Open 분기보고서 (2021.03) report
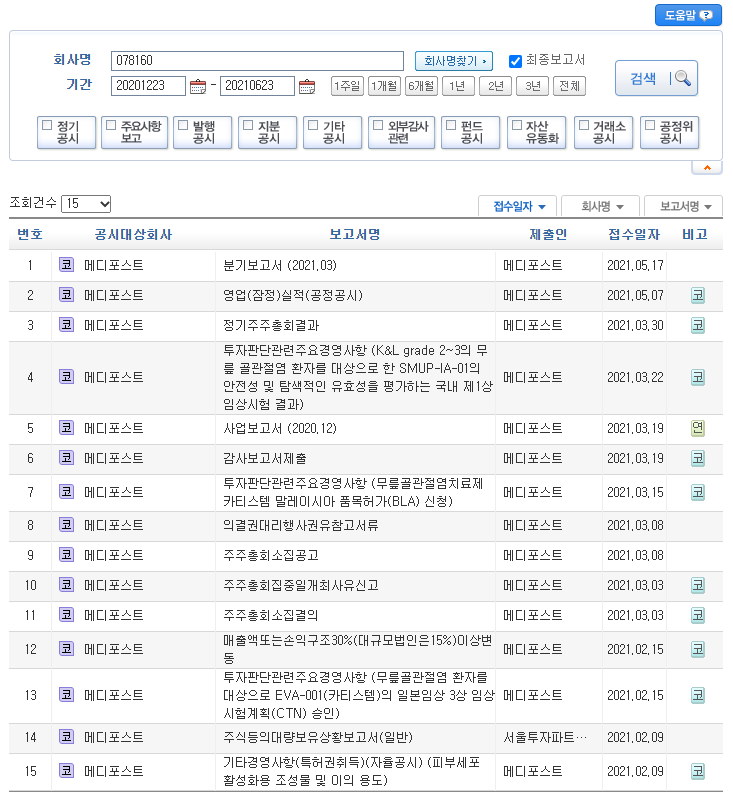The width and height of the screenshot is (733, 801). tap(280, 266)
